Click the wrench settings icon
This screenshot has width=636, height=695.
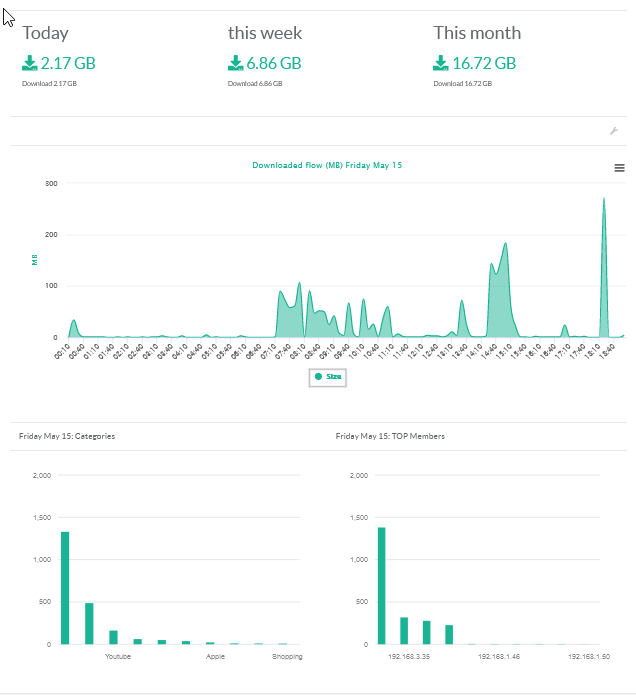(614, 131)
